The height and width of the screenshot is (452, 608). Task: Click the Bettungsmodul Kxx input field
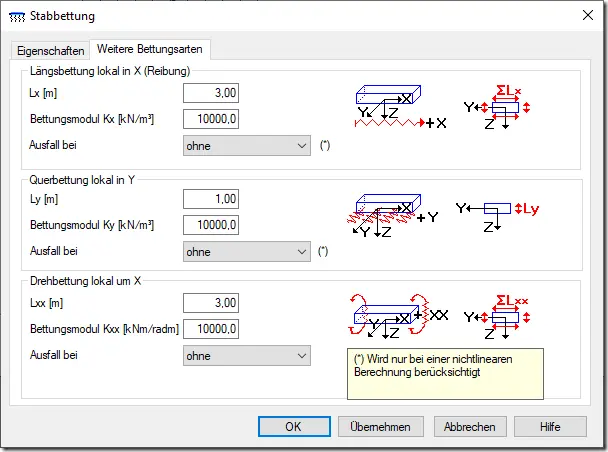211,329
